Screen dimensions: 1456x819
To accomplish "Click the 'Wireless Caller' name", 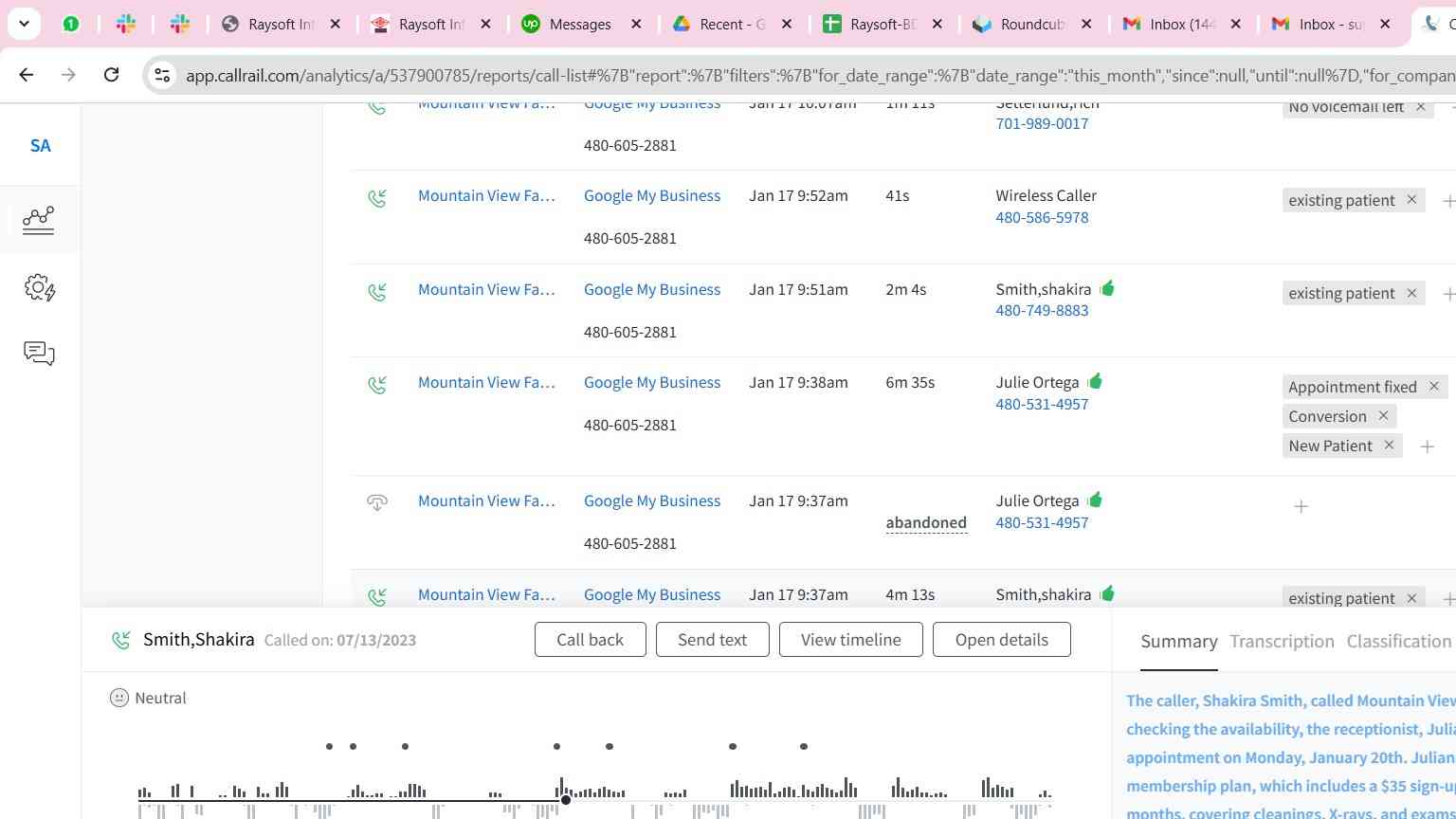I will coord(1046,195).
